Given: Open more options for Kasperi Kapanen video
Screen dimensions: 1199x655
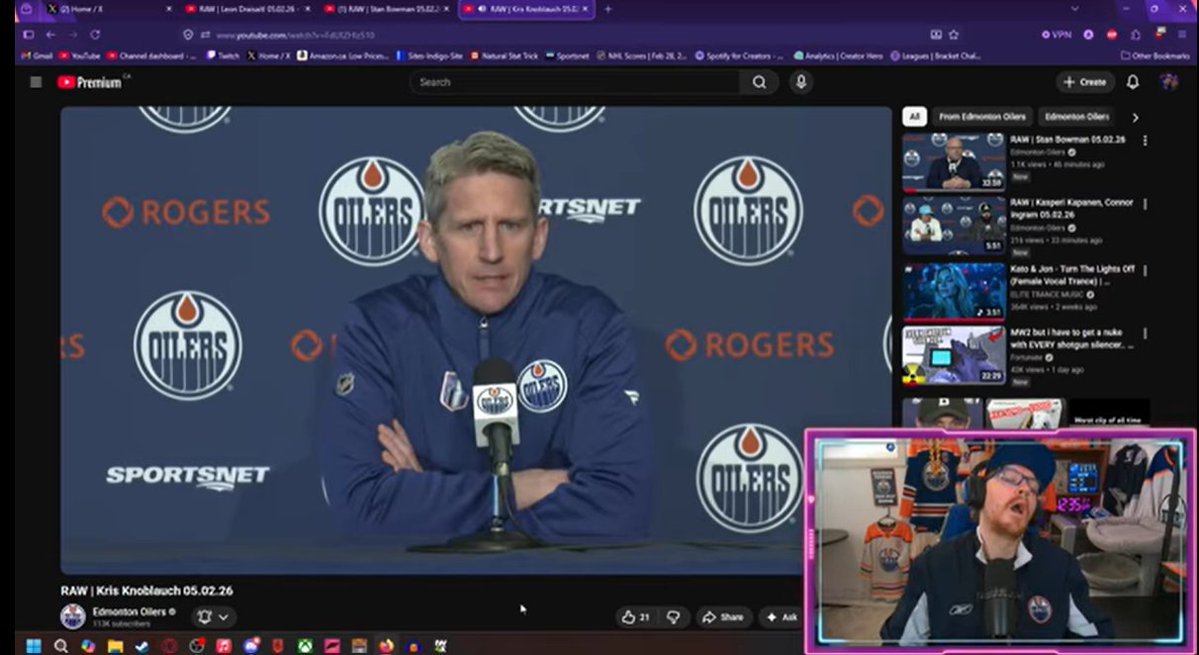Looking at the screenshot, I should (x=1145, y=204).
